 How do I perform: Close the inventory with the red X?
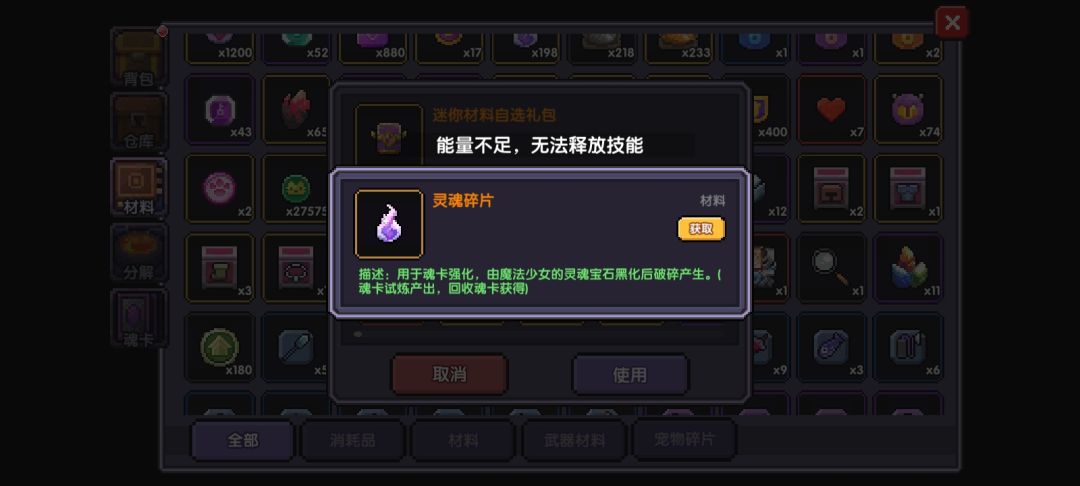(x=952, y=23)
